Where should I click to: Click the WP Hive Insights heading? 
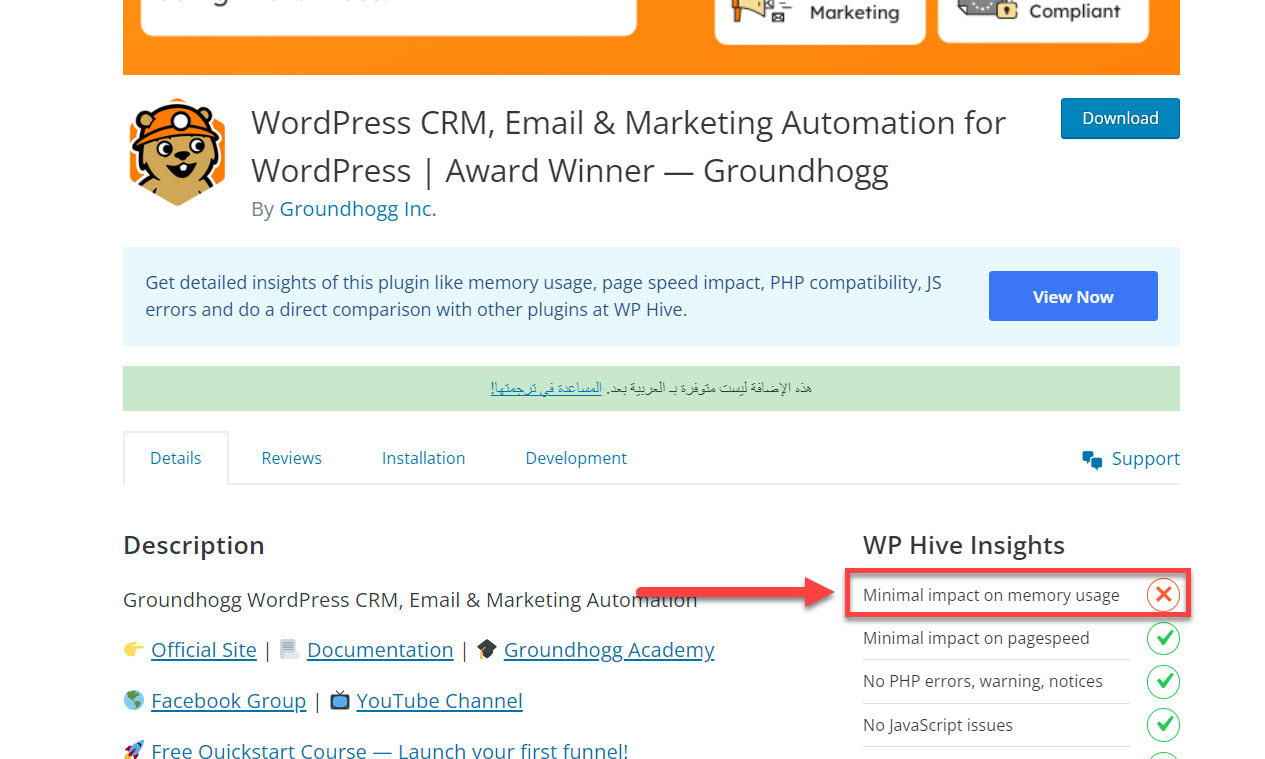click(x=964, y=545)
